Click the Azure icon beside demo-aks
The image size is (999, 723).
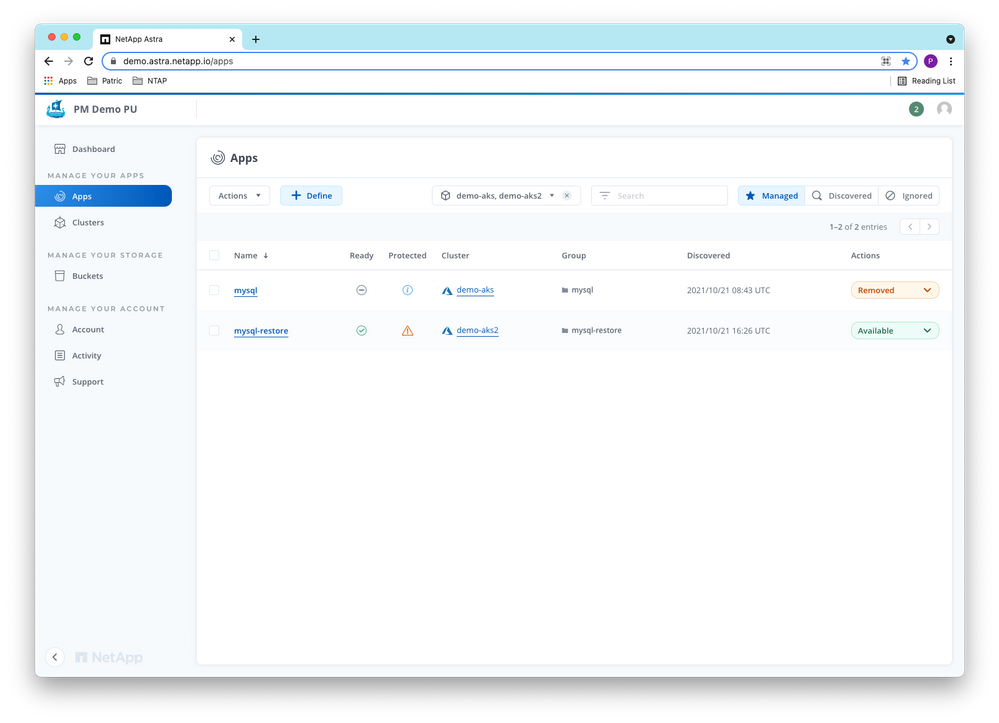[x=447, y=290]
